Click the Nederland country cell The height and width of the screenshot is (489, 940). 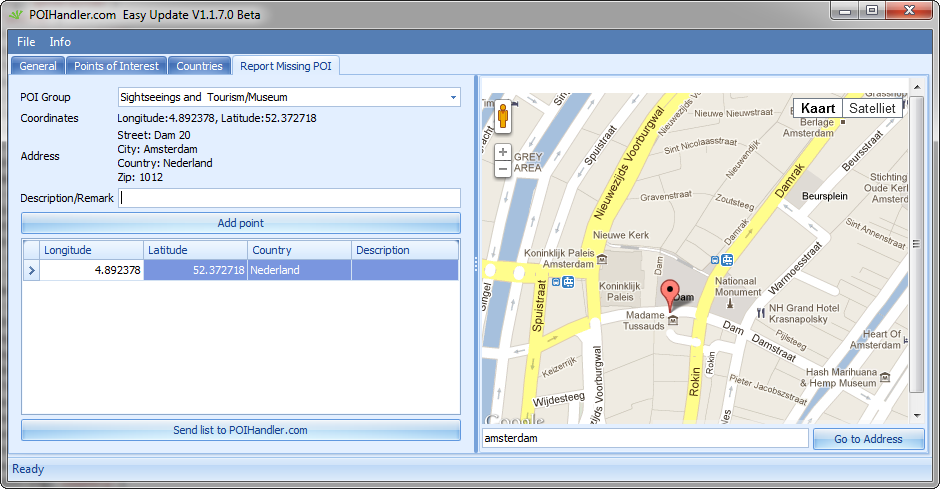coord(300,270)
